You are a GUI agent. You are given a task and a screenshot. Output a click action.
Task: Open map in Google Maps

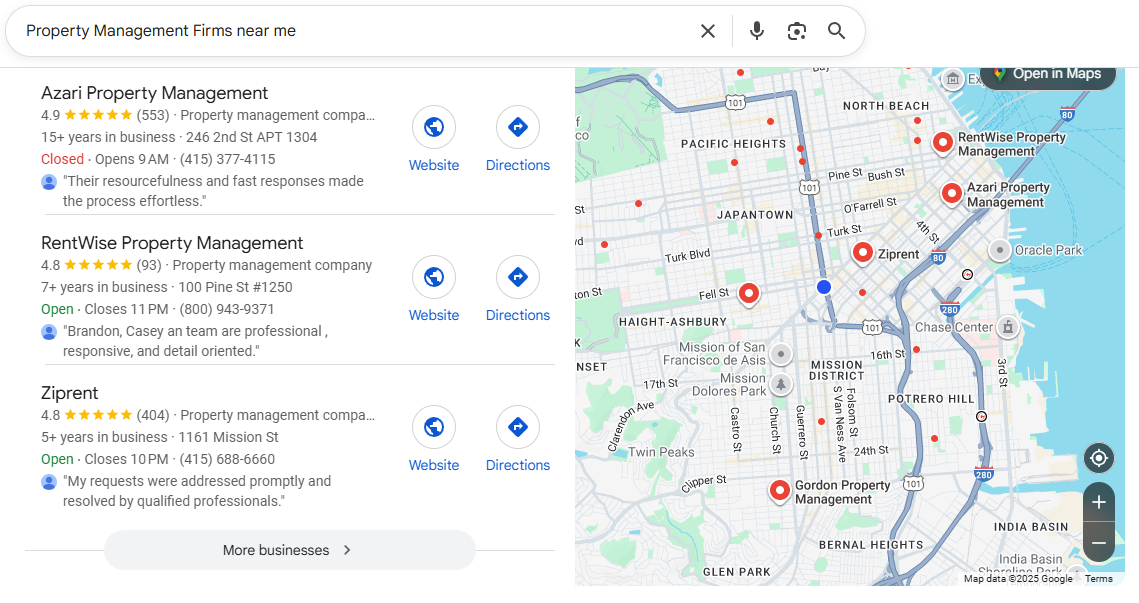click(x=1047, y=74)
